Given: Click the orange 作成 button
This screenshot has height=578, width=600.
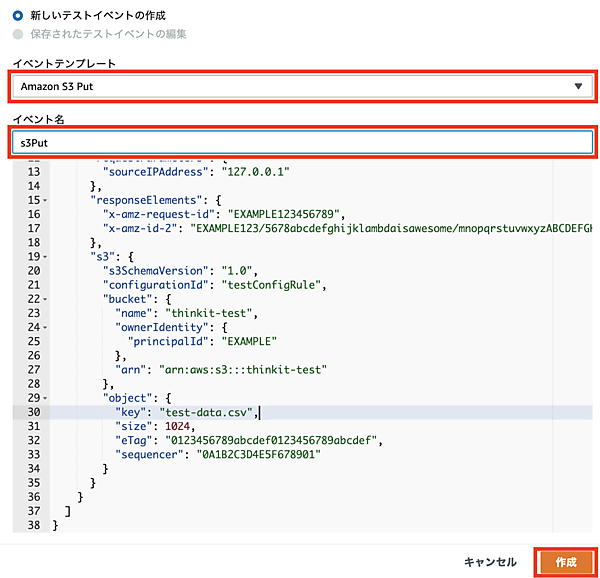Looking at the screenshot, I should coord(565,562).
